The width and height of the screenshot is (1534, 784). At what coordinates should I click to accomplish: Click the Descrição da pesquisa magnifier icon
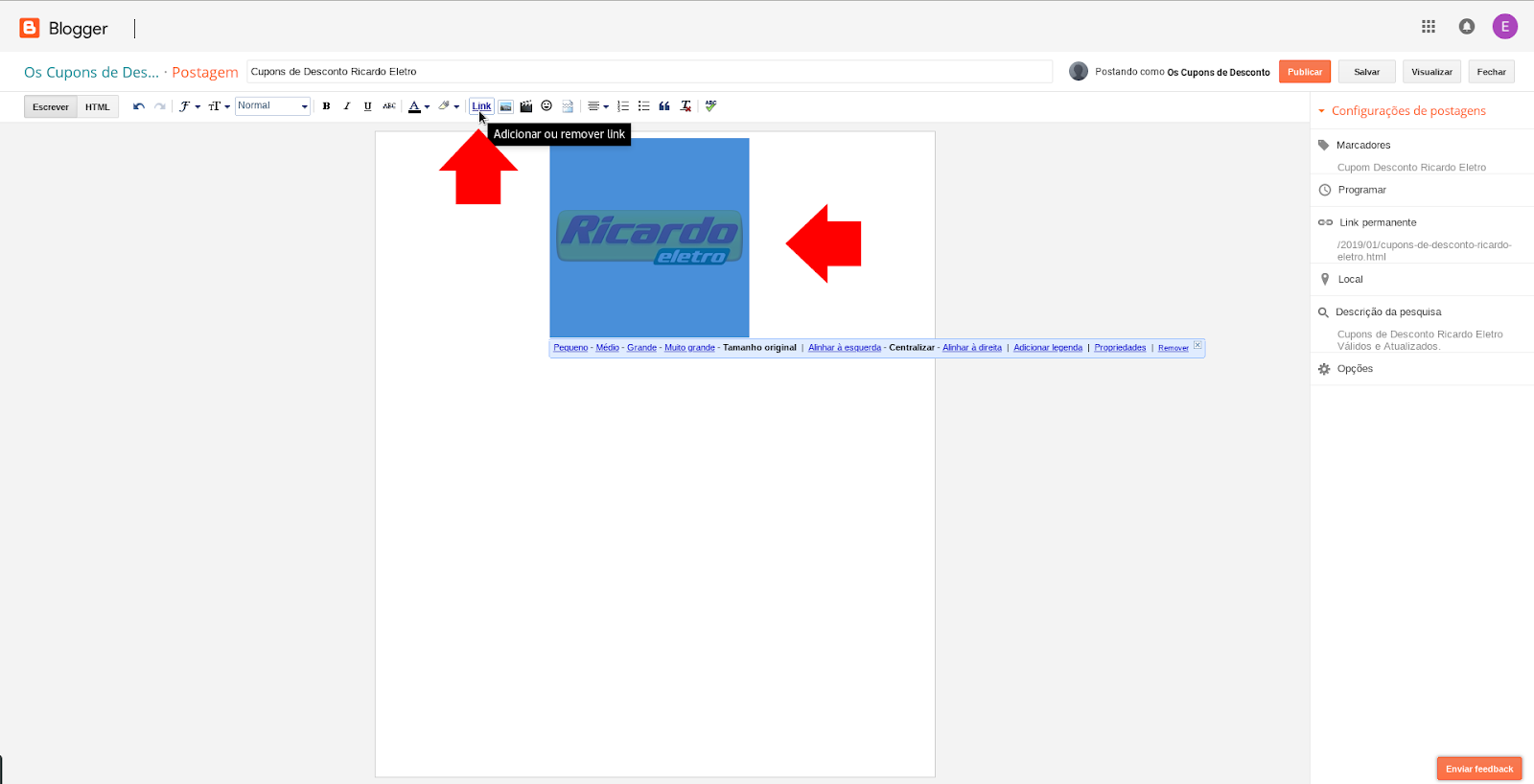click(x=1324, y=312)
